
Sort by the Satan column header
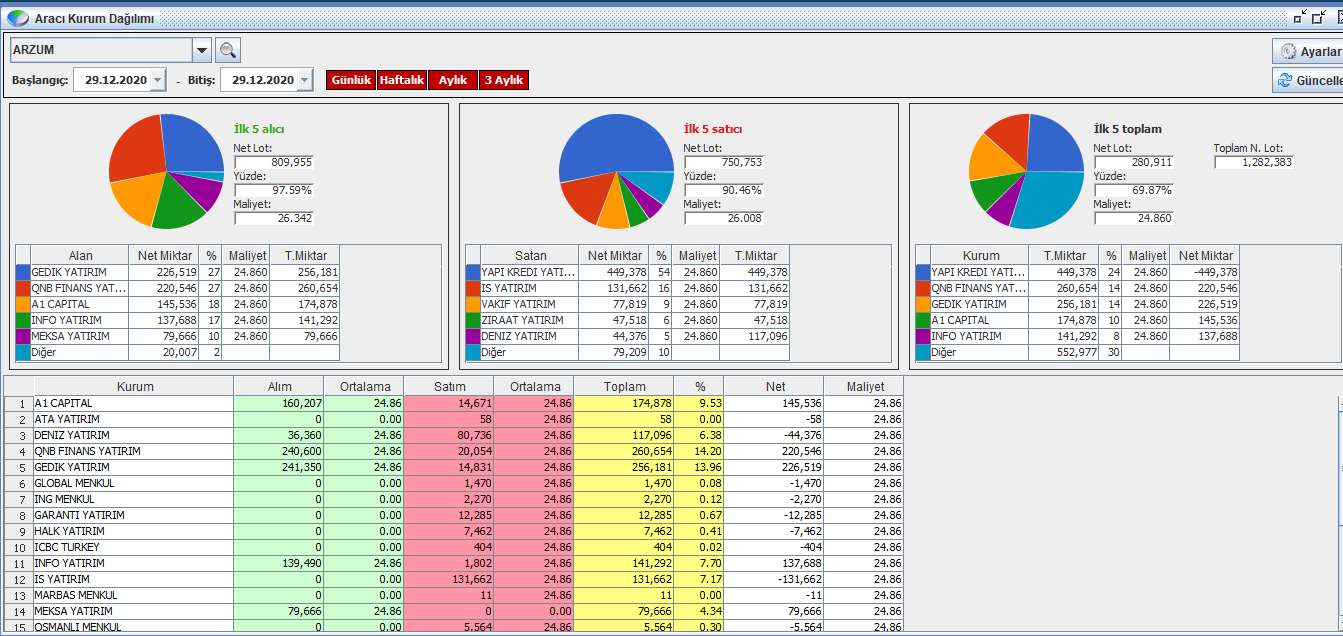[x=530, y=255]
